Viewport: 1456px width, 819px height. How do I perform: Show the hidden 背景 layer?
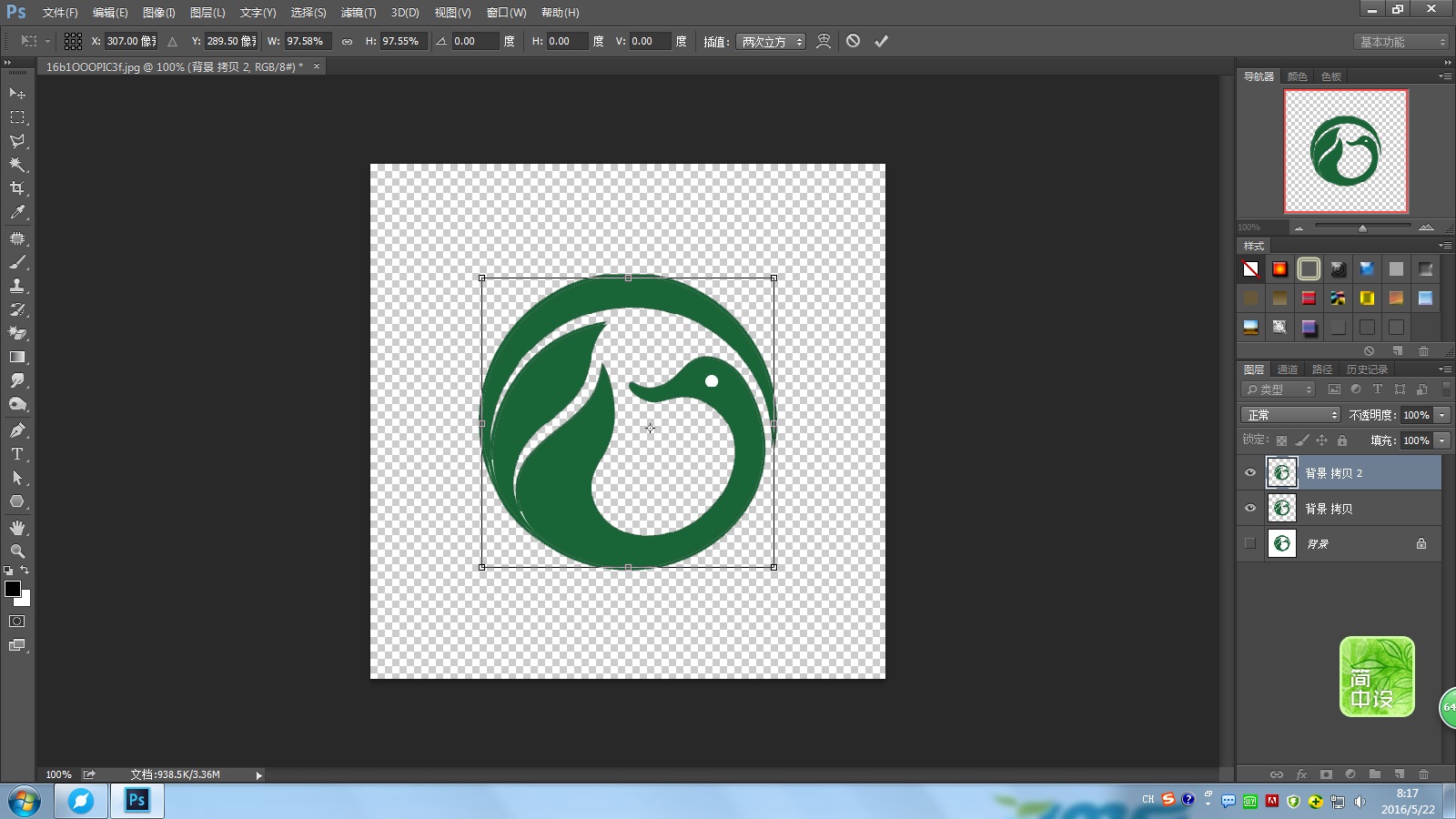(1250, 544)
